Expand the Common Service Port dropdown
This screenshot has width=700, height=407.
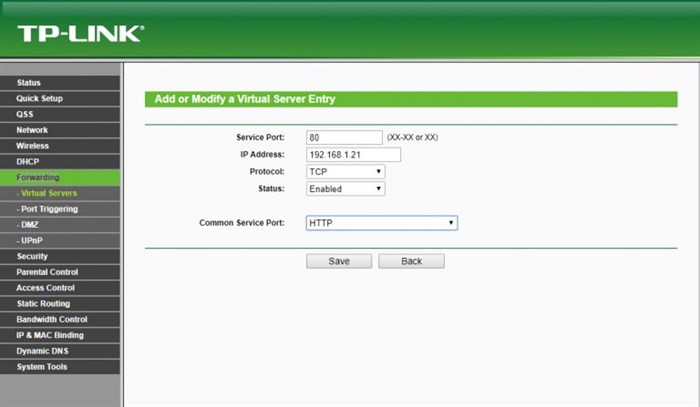382,223
